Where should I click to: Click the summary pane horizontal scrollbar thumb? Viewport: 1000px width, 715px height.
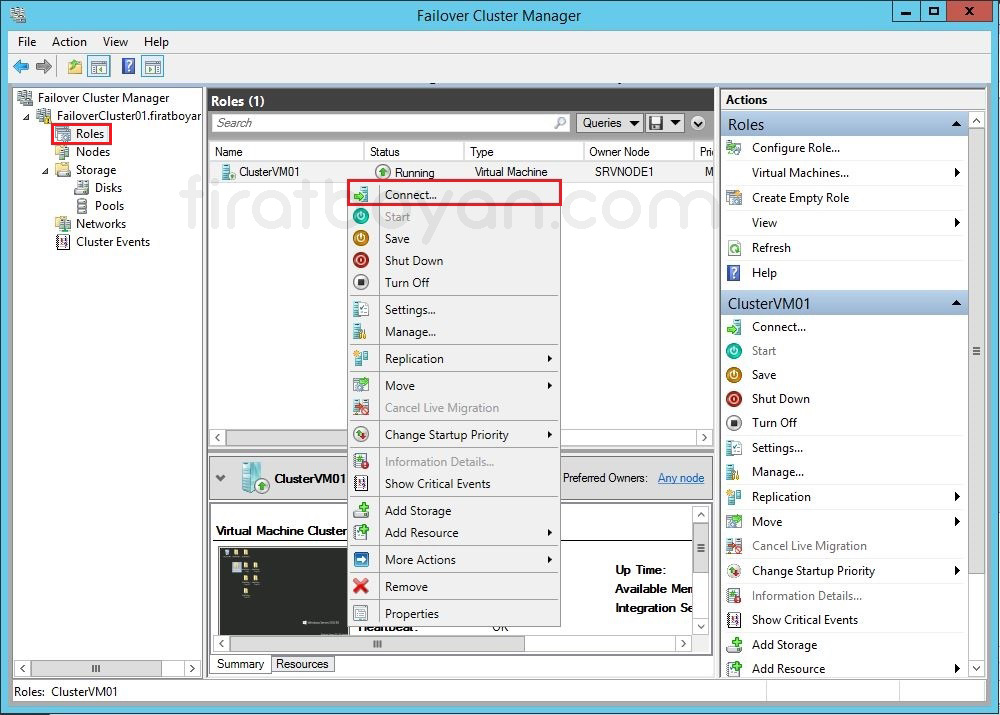coord(377,644)
